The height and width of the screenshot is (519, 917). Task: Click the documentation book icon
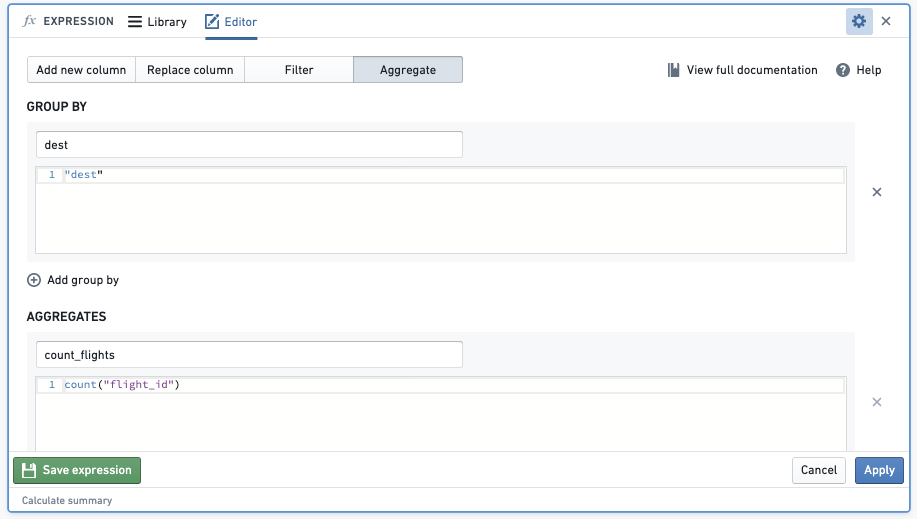pos(674,70)
